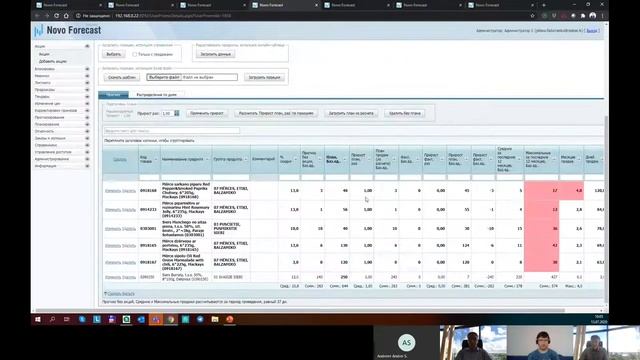The width and height of the screenshot is (640, 360).
Task: Open Task View on the taskbar
Action: click(67, 320)
